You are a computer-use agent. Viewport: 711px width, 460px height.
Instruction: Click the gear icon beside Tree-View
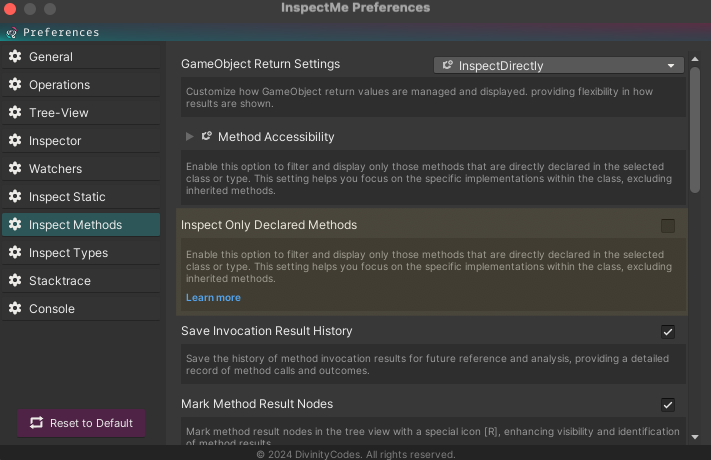[15, 113]
